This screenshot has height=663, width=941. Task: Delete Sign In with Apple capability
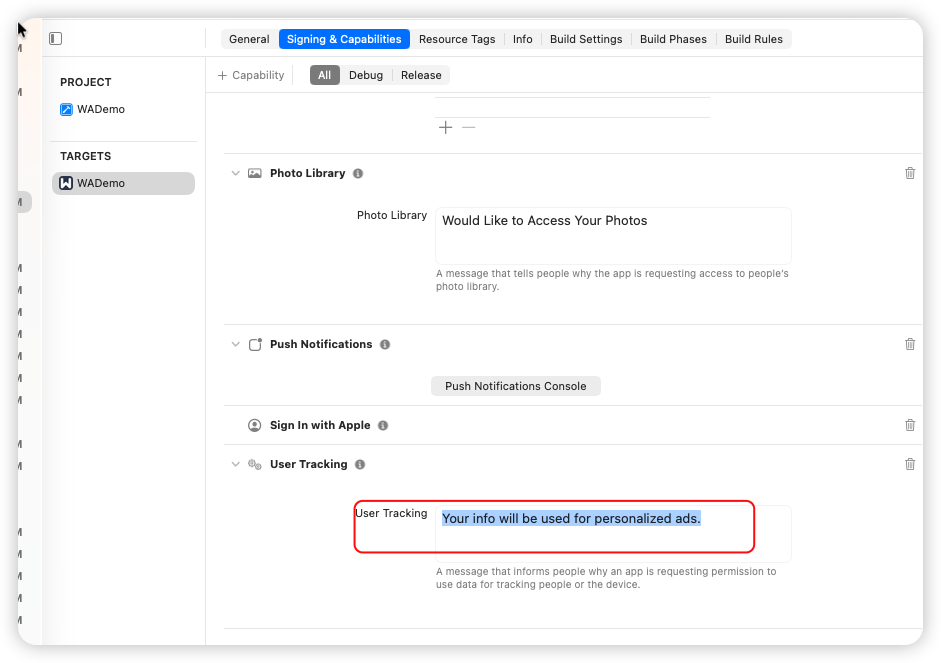910,425
